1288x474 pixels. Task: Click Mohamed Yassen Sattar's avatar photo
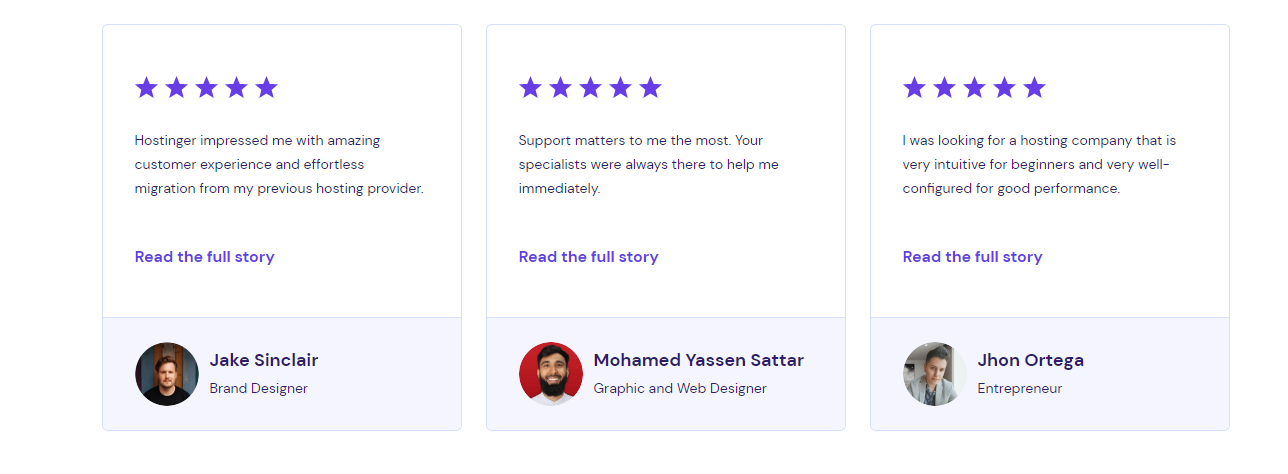tap(551, 374)
